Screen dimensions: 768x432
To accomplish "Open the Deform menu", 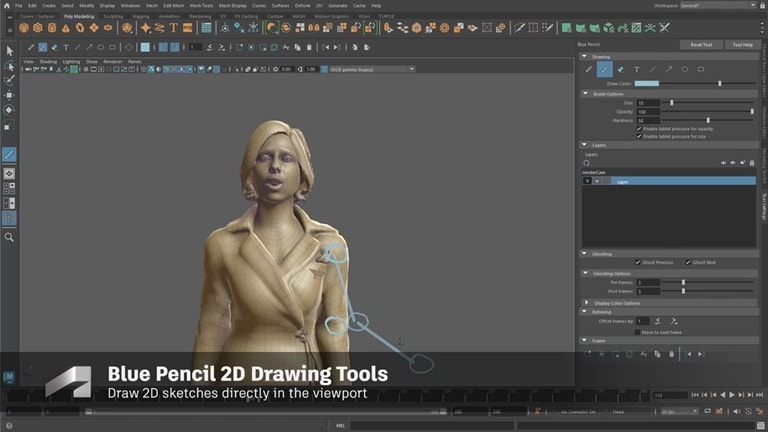I will pos(302,5).
